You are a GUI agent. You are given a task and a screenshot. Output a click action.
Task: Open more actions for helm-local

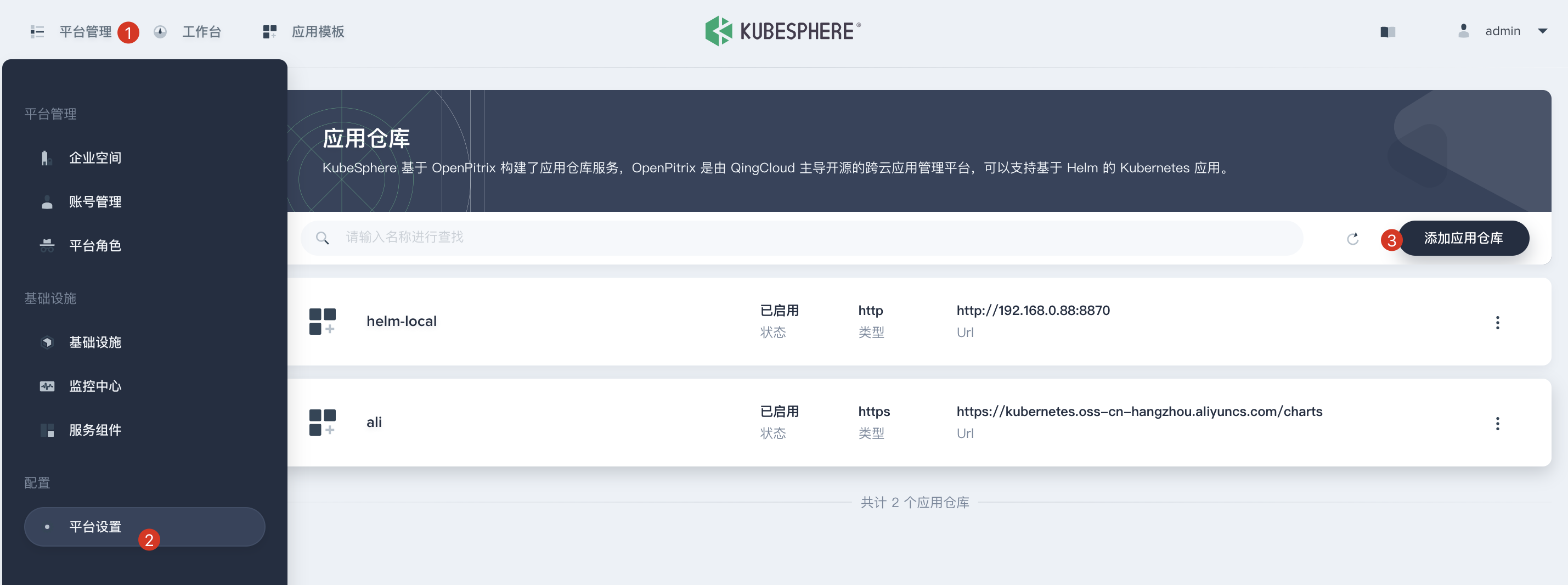click(x=1497, y=322)
